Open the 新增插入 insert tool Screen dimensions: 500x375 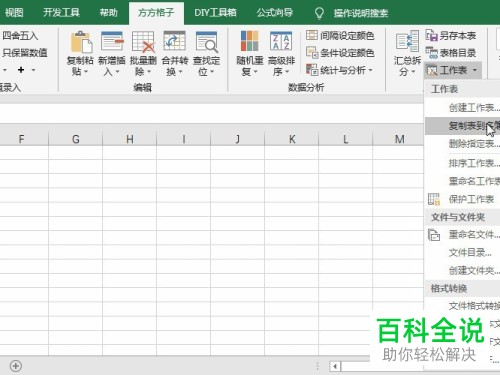click(112, 53)
